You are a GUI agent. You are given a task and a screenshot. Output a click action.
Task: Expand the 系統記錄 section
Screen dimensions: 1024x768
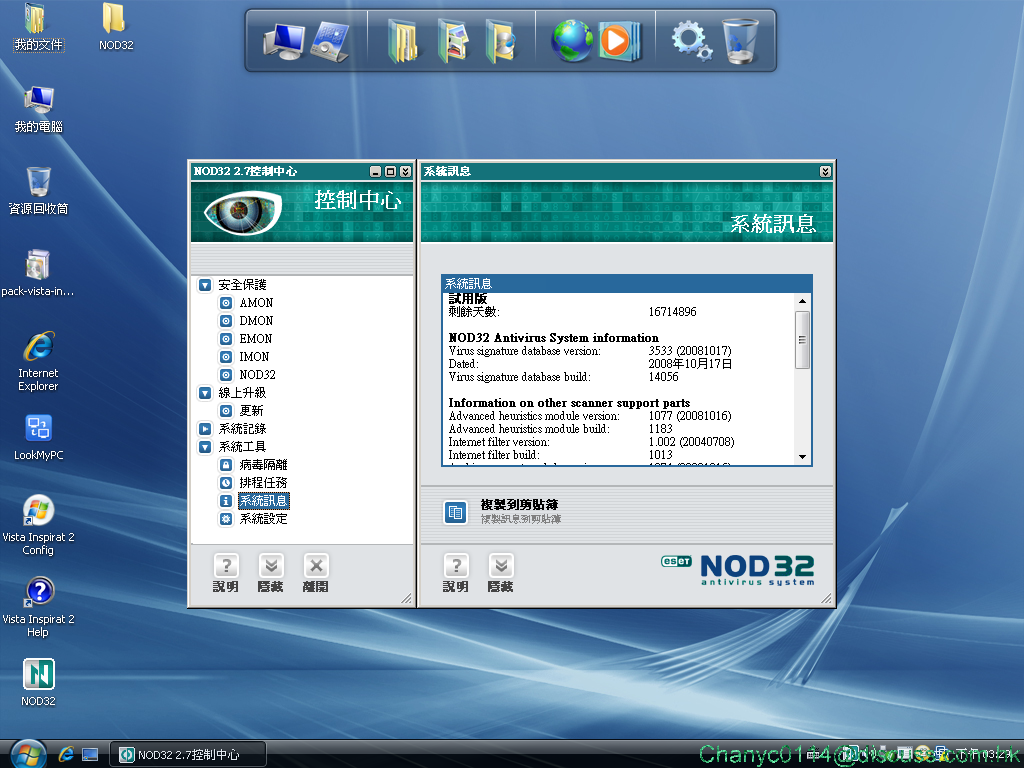pos(205,429)
